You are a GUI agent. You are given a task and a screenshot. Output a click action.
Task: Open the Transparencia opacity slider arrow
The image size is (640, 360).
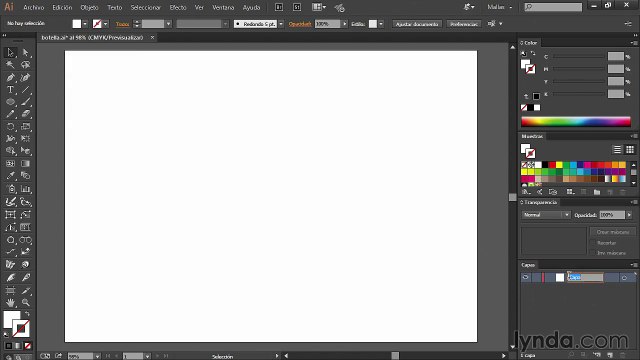pos(629,215)
